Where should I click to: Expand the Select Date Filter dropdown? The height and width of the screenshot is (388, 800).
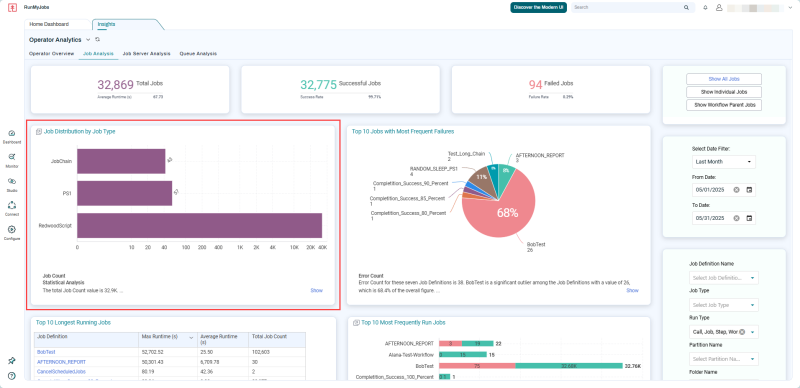pyautogui.click(x=723, y=162)
